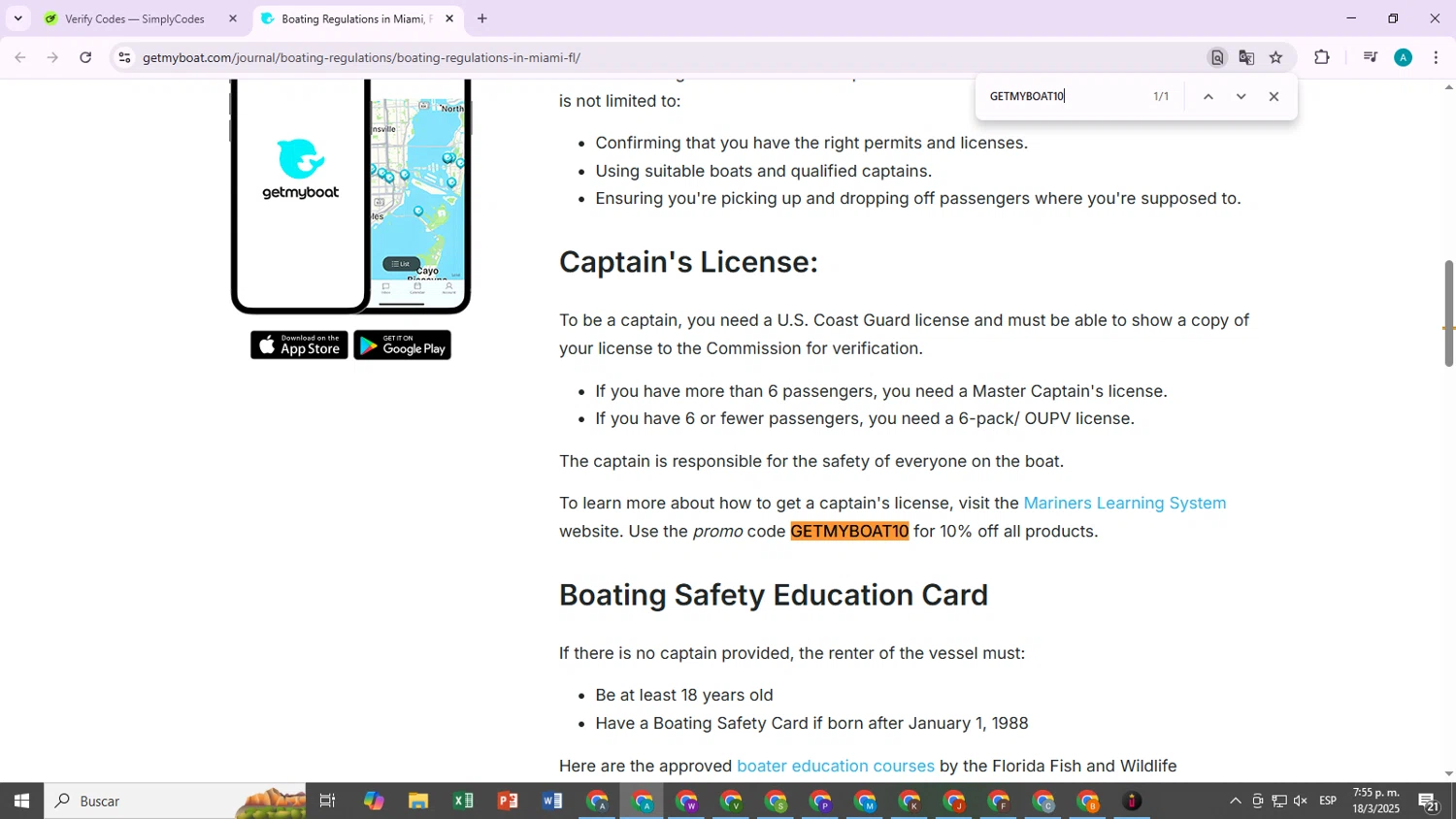Switch to Chrome profile J taskbar icon
The image size is (1456, 819).
(955, 802)
